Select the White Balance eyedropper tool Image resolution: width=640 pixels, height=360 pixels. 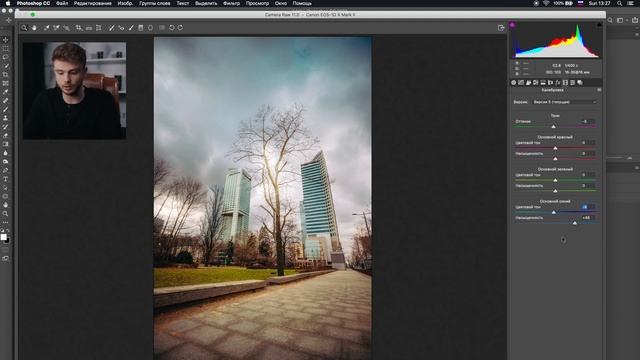click(46, 28)
